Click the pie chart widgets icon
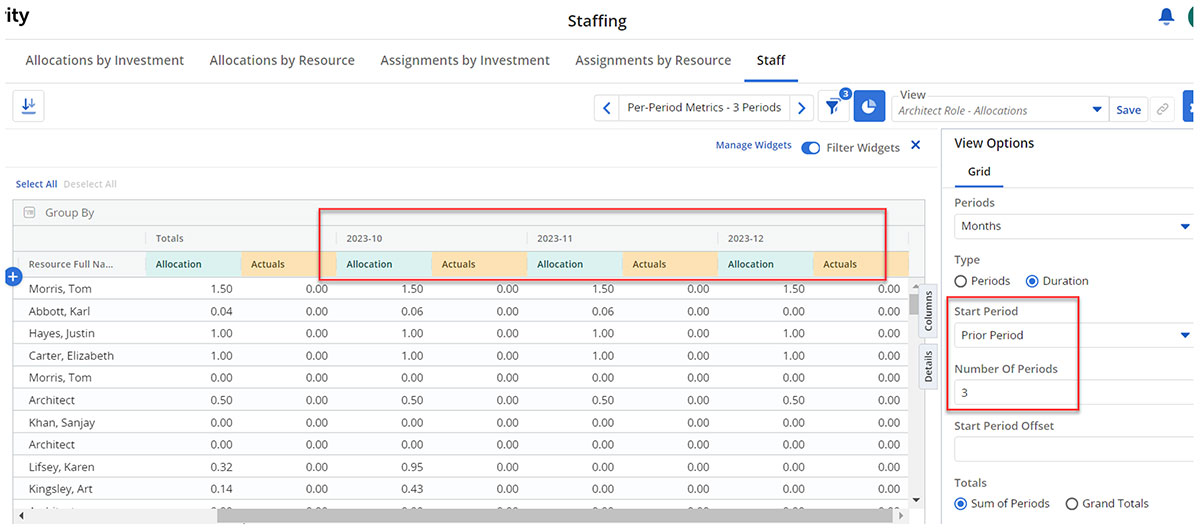The height and width of the screenshot is (531, 1200). (x=870, y=107)
